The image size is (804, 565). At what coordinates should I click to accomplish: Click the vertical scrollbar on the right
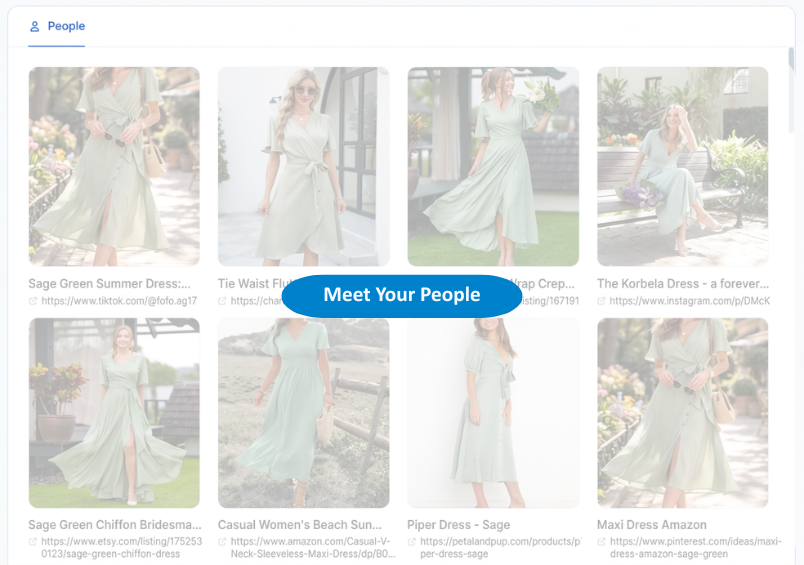[791, 61]
